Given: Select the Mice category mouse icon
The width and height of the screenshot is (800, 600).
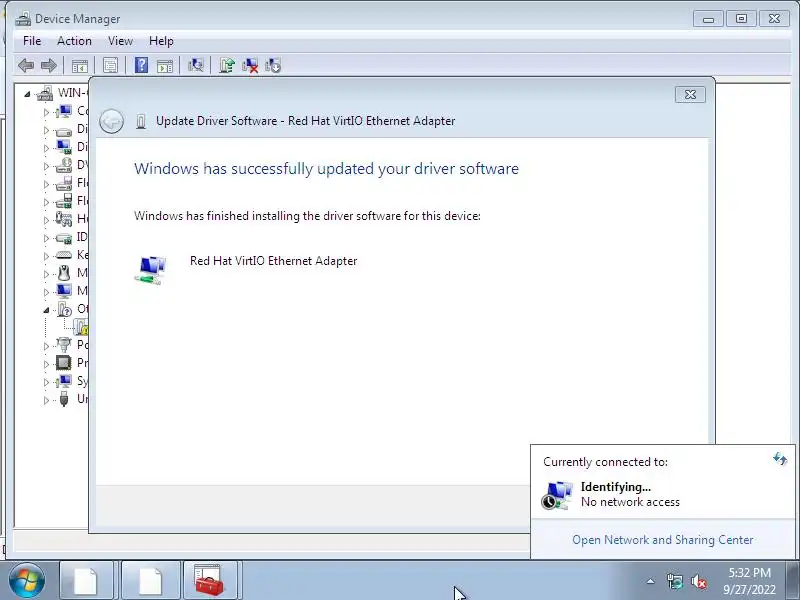Looking at the screenshot, I should point(64,273).
